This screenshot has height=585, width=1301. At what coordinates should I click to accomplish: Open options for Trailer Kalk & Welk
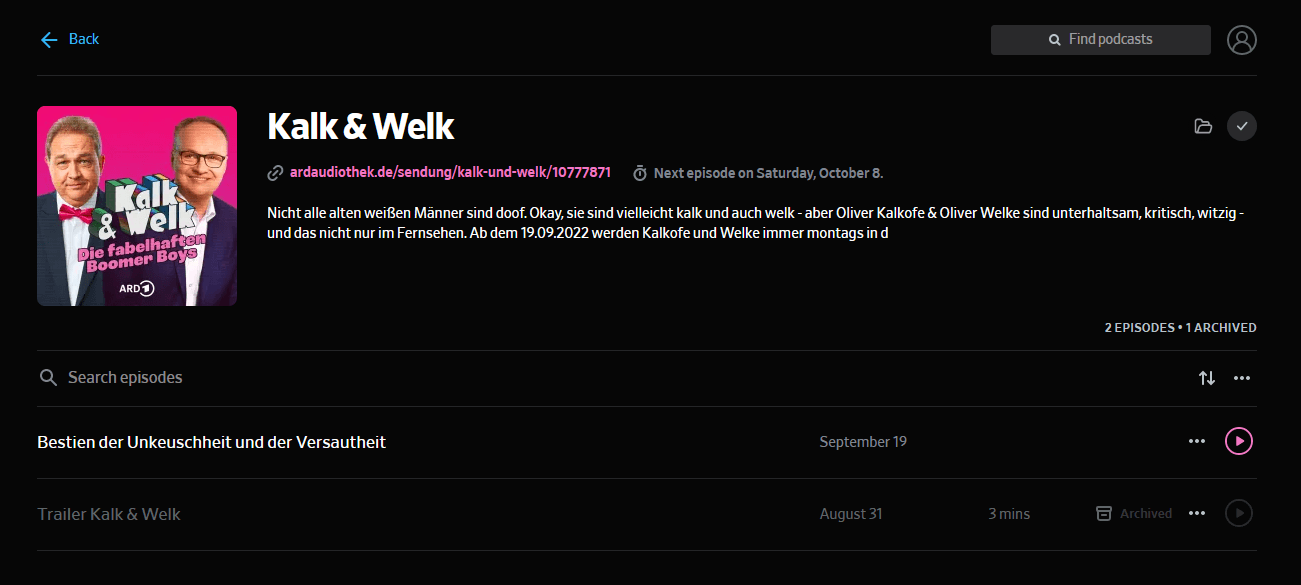click(1197, 513)
